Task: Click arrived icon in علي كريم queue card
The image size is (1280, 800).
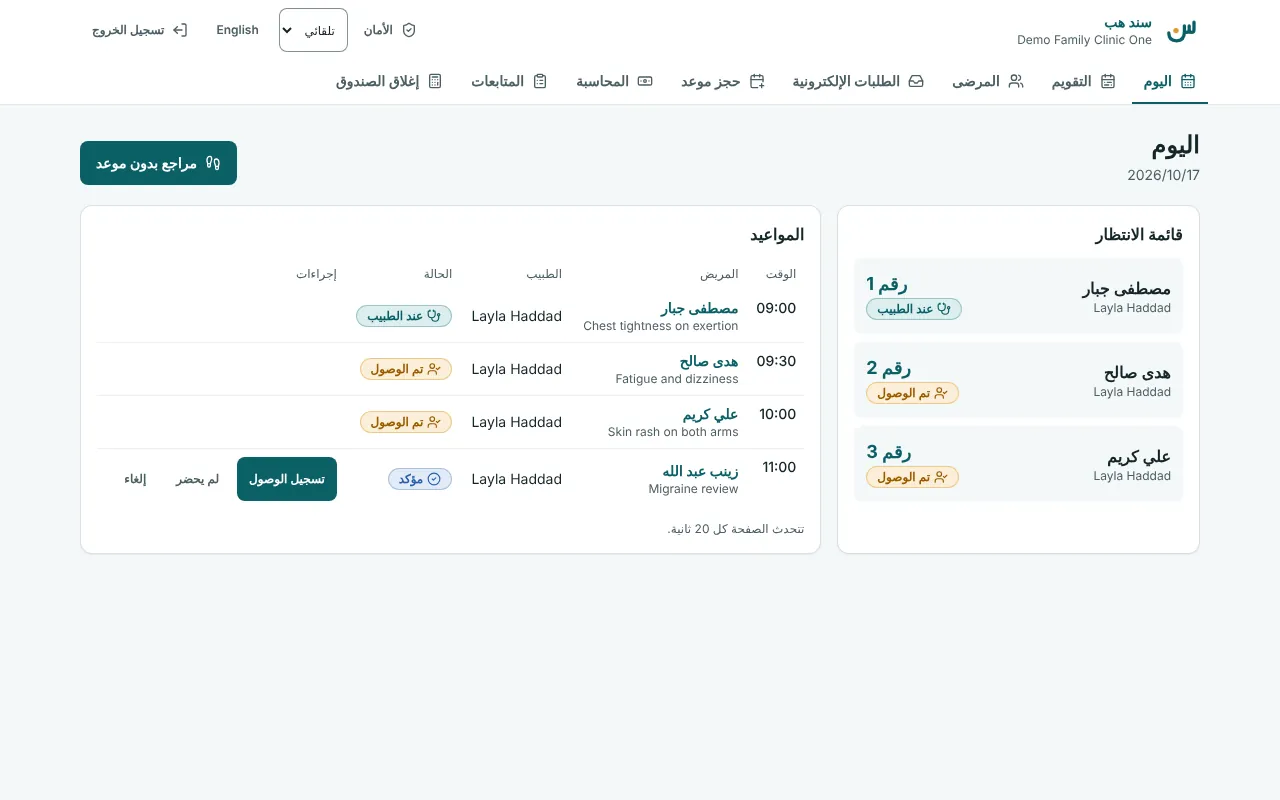Action: (941, 477)
